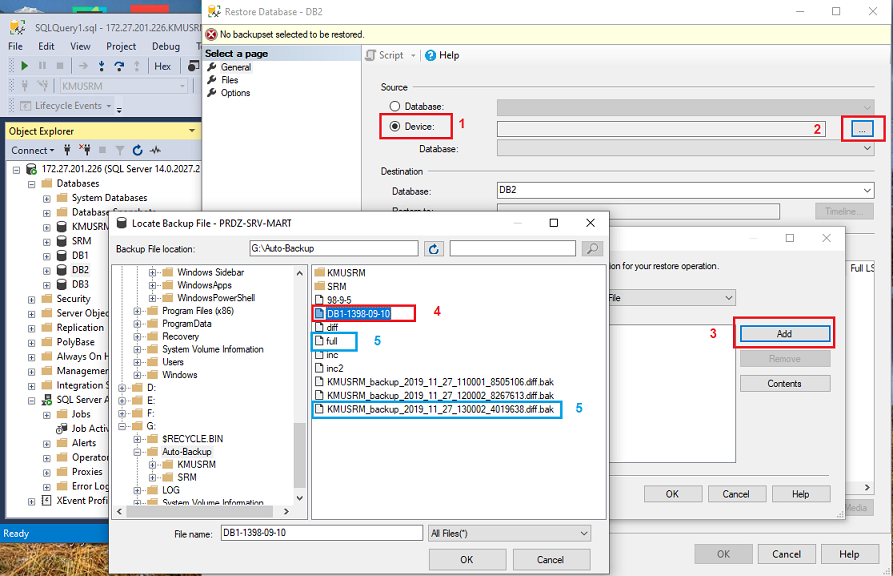Open the Help icon in Restore Database
Image resolution: width=893 pixels, height=576 pixels.
point(442,56)
